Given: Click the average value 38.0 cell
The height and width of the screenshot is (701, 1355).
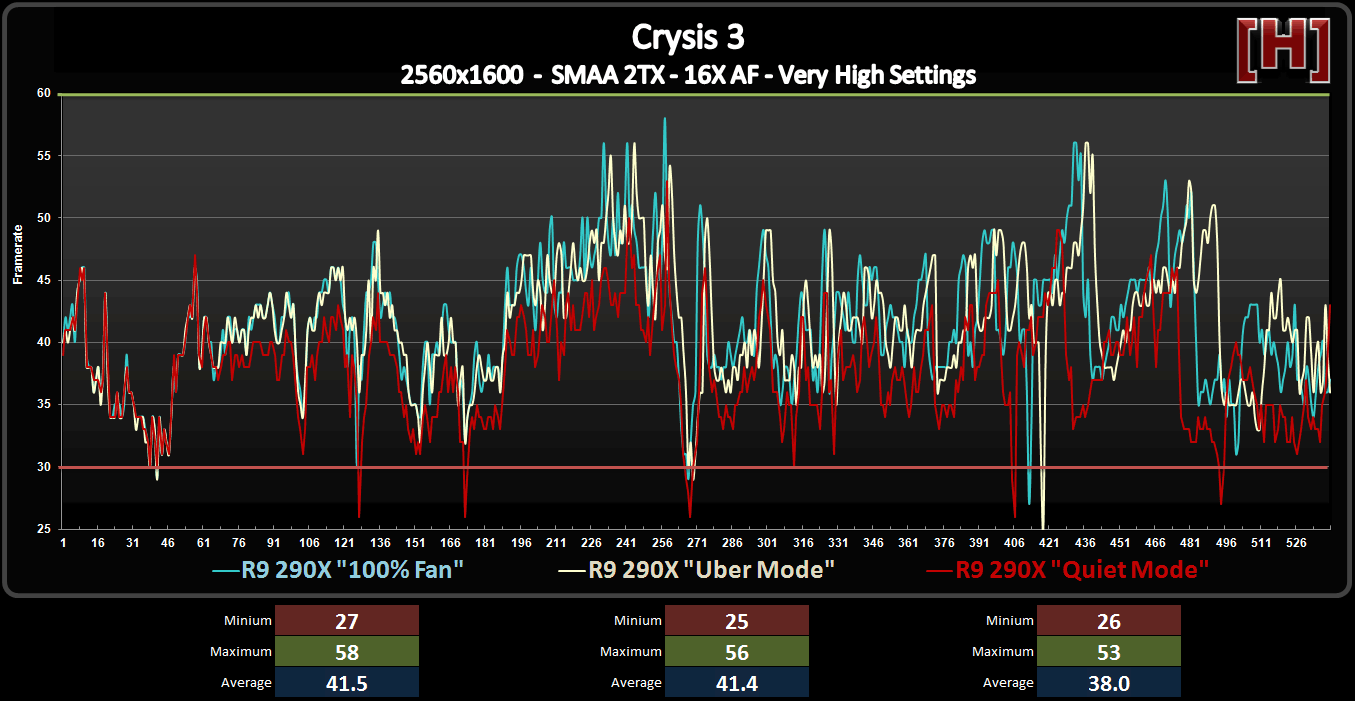Looking at the screenshot, I should [1109, 683].
